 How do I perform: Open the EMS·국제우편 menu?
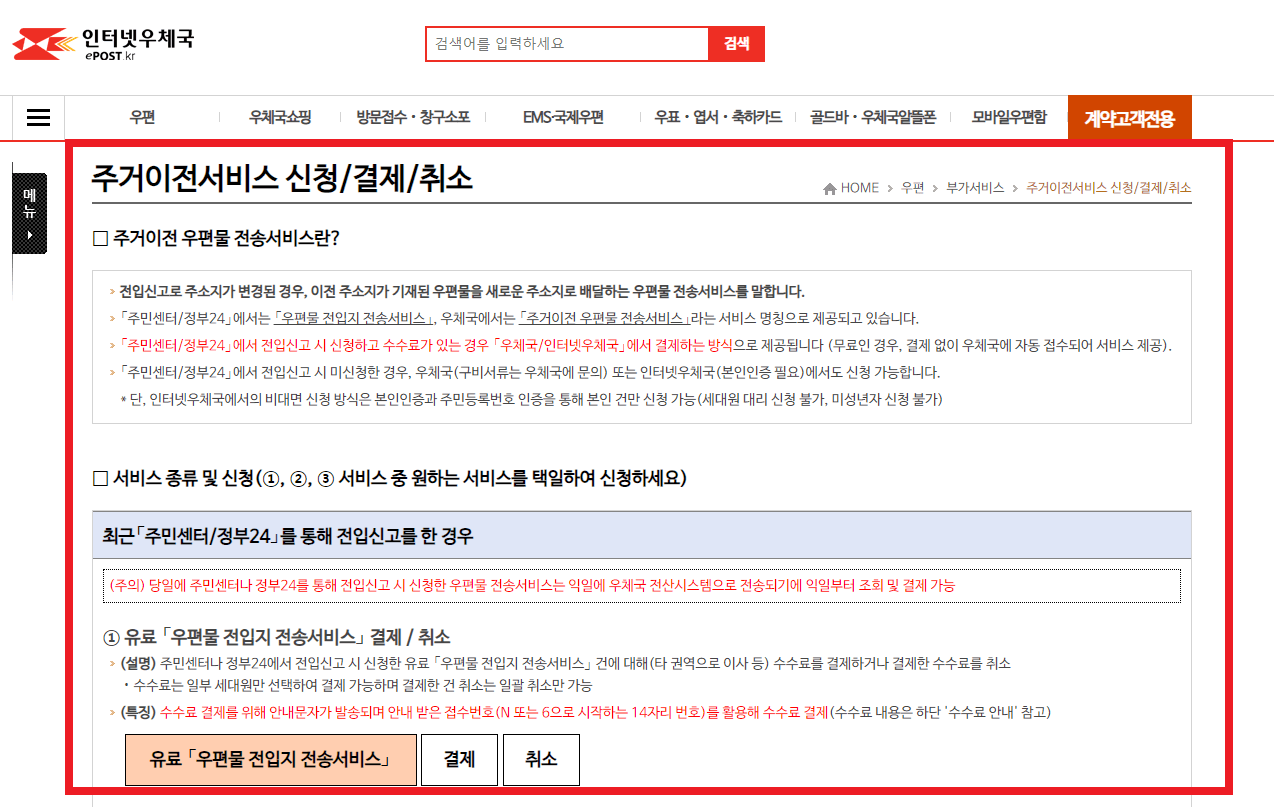coord(563,117)
